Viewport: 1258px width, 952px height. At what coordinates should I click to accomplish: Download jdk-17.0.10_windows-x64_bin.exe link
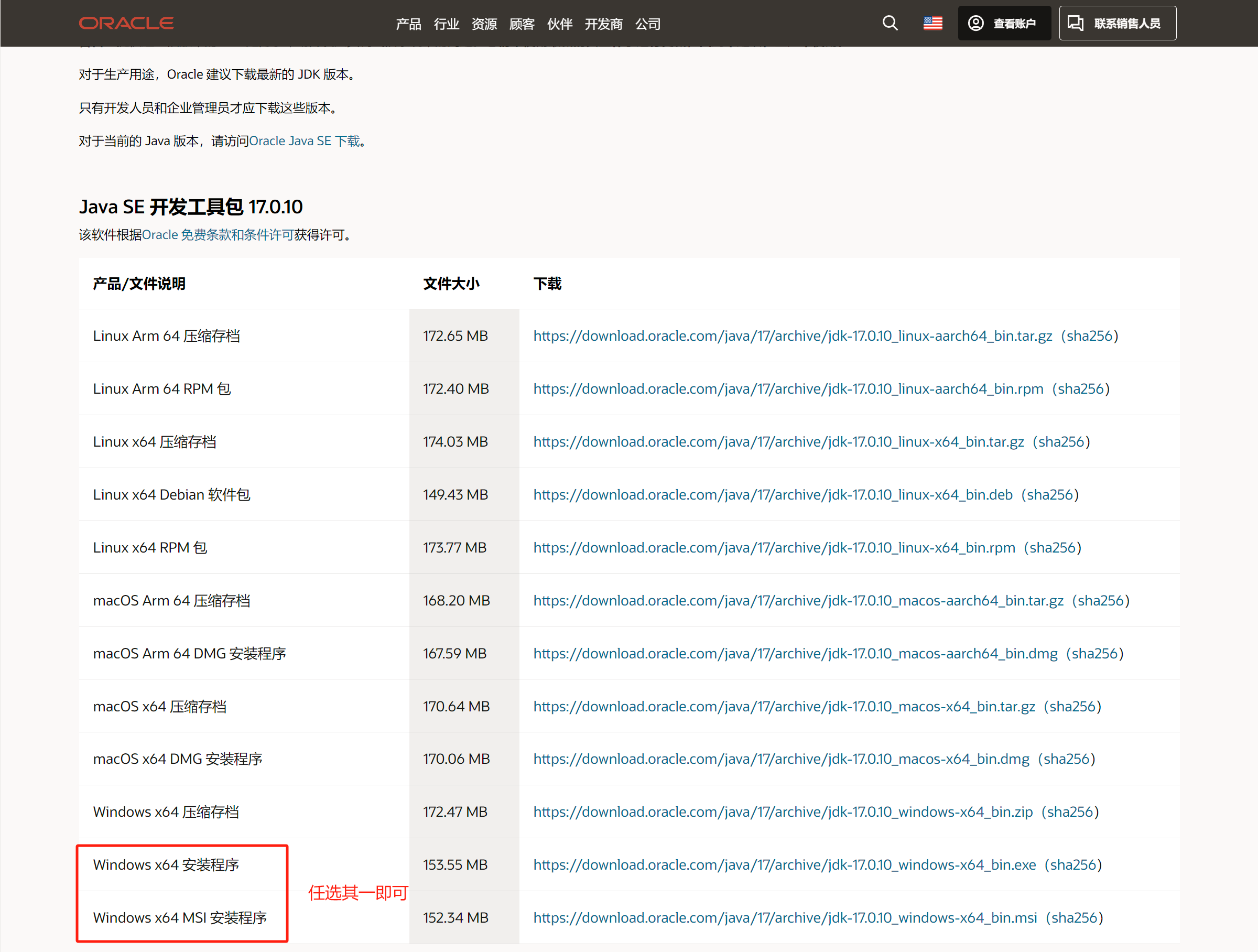pos(784,864)
